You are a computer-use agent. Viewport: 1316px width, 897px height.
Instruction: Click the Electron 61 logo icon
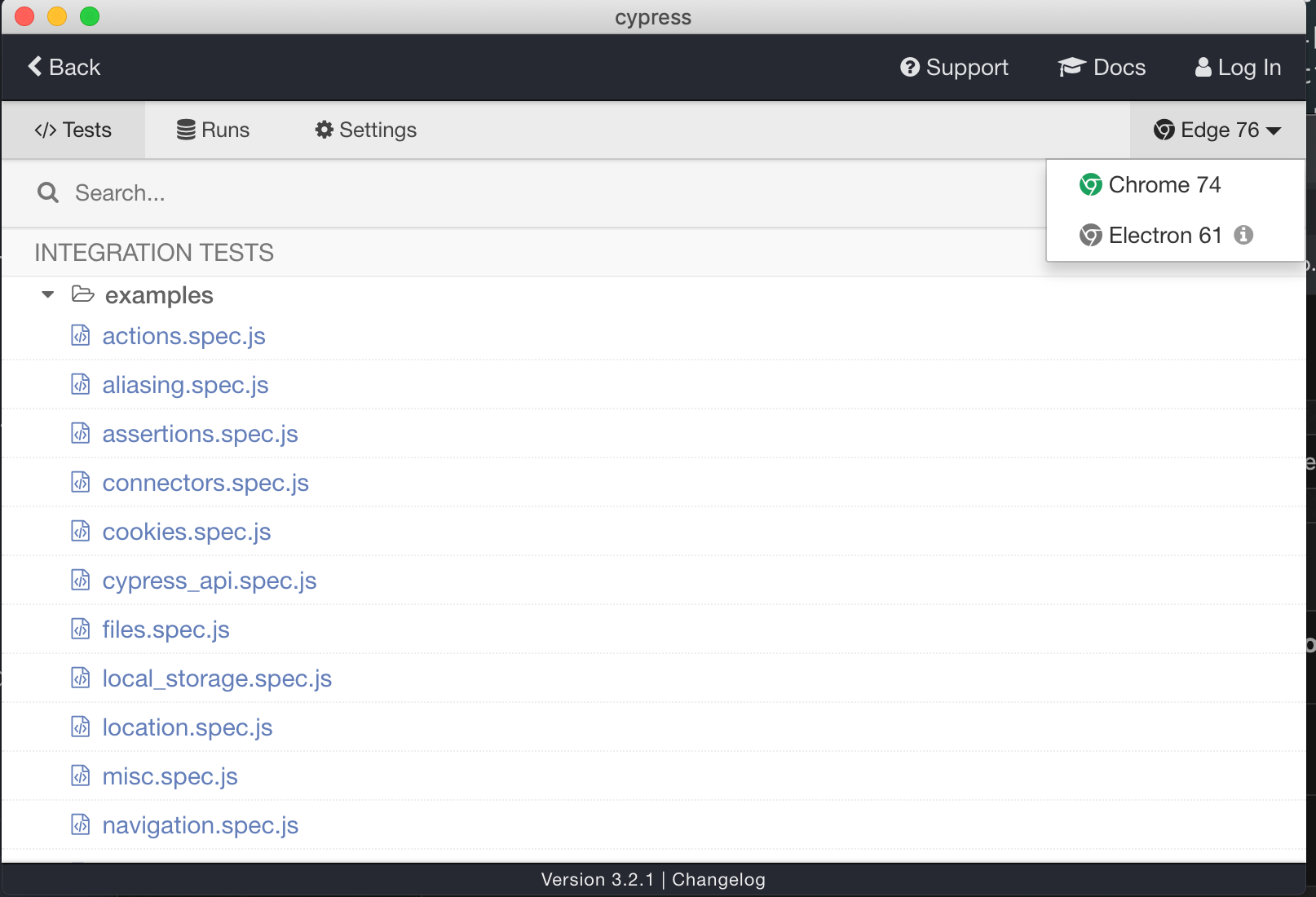click(1090, 236)
